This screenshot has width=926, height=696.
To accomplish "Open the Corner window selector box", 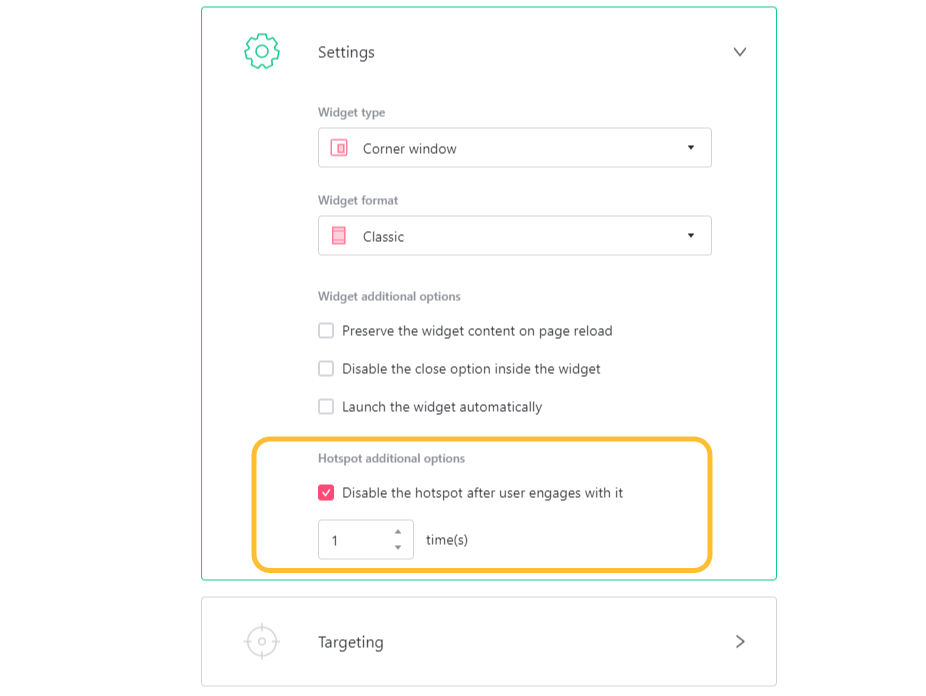I will click(x=514, y=147).
